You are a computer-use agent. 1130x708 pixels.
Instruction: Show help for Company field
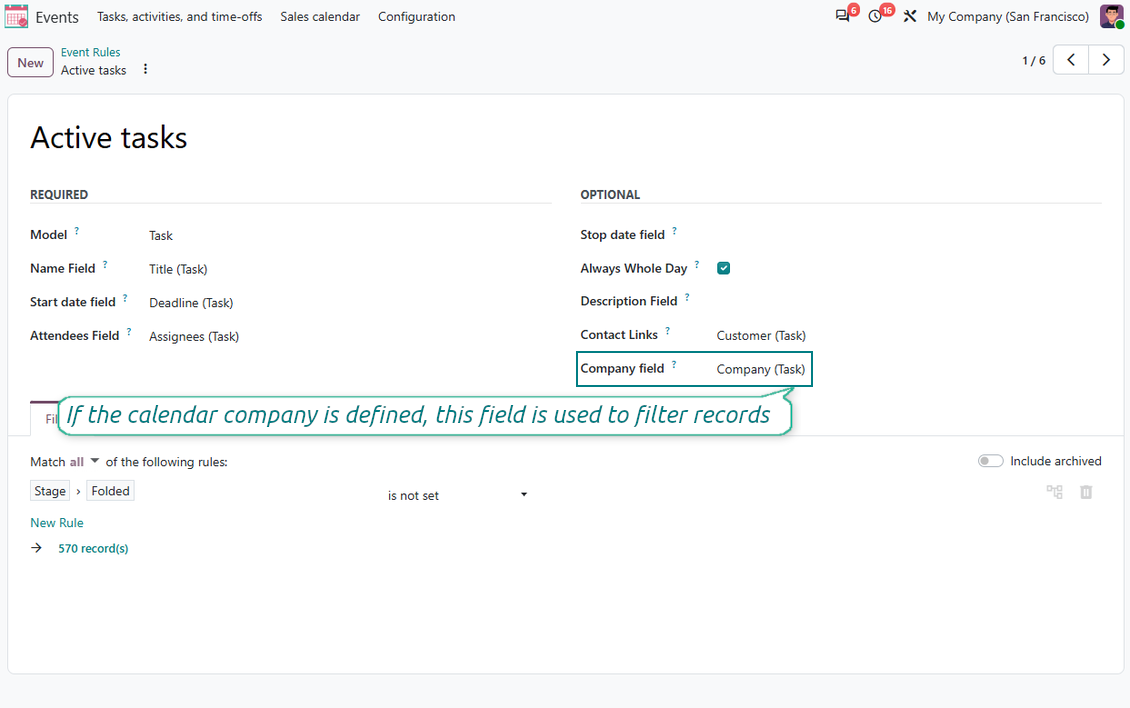674,365
